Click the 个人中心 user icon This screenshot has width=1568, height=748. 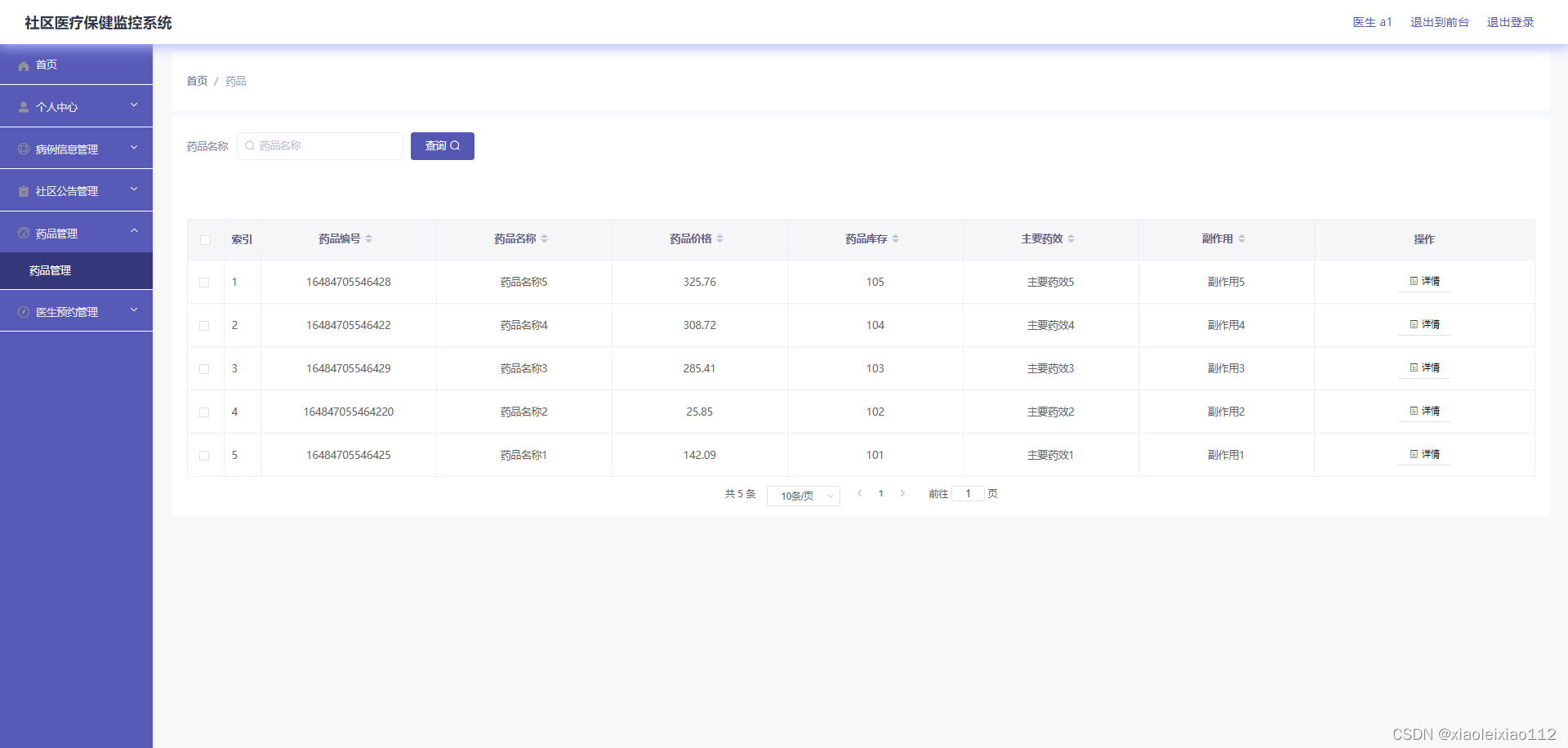click(24, 107)
